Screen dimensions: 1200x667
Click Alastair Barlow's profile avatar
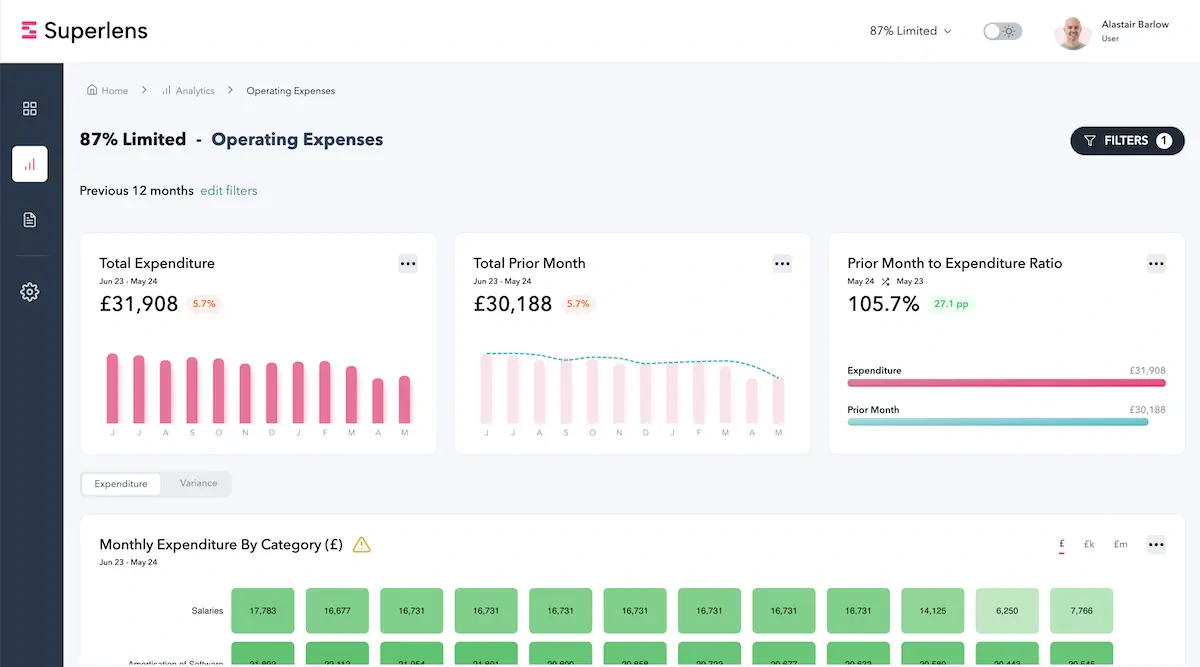(x=1072, y=32)
